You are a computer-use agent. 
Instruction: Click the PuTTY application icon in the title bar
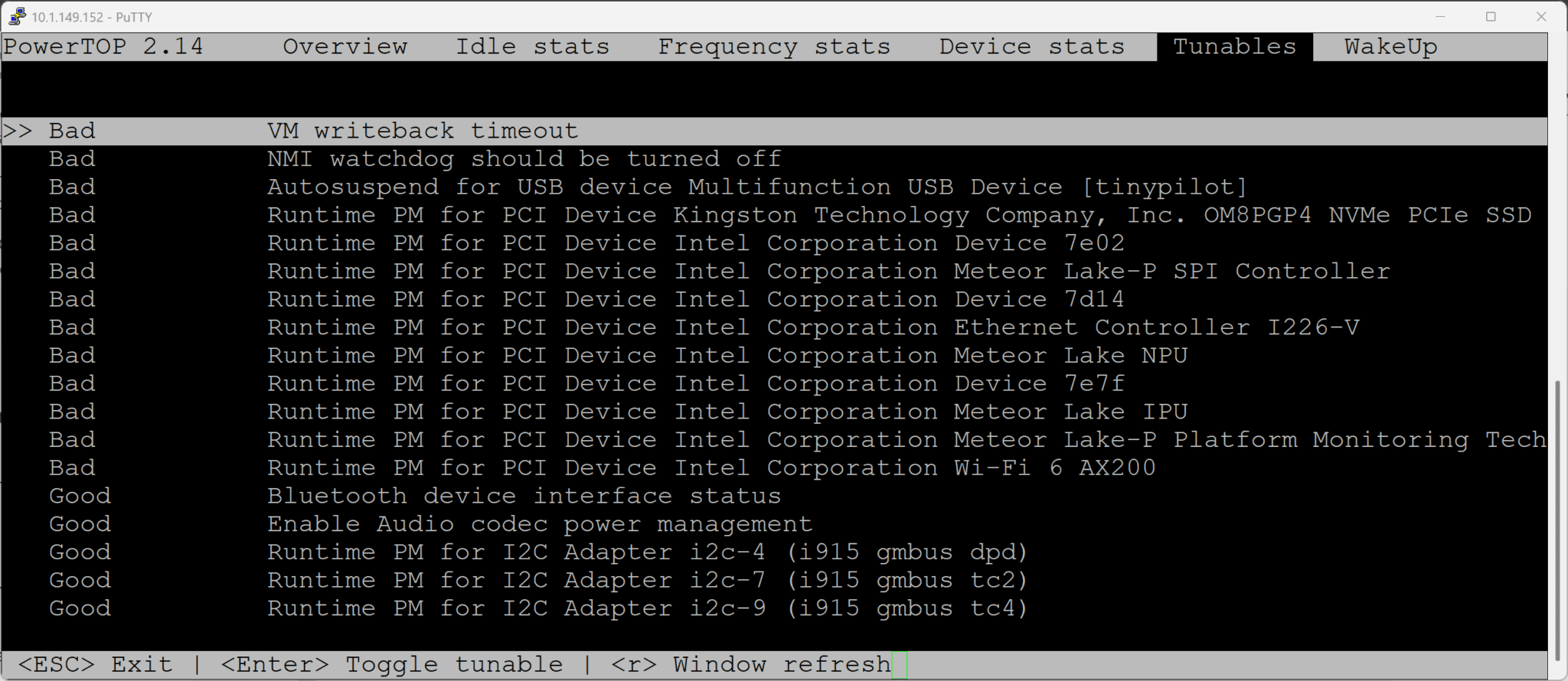[x=16, y=16]
